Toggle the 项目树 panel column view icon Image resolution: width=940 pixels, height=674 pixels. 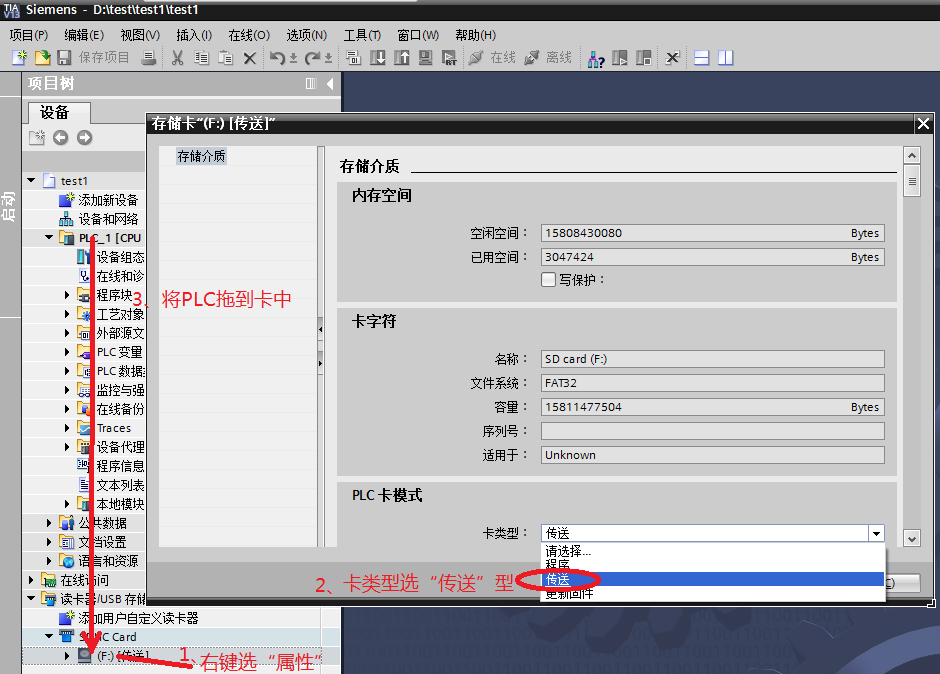(x=311, y=83)
